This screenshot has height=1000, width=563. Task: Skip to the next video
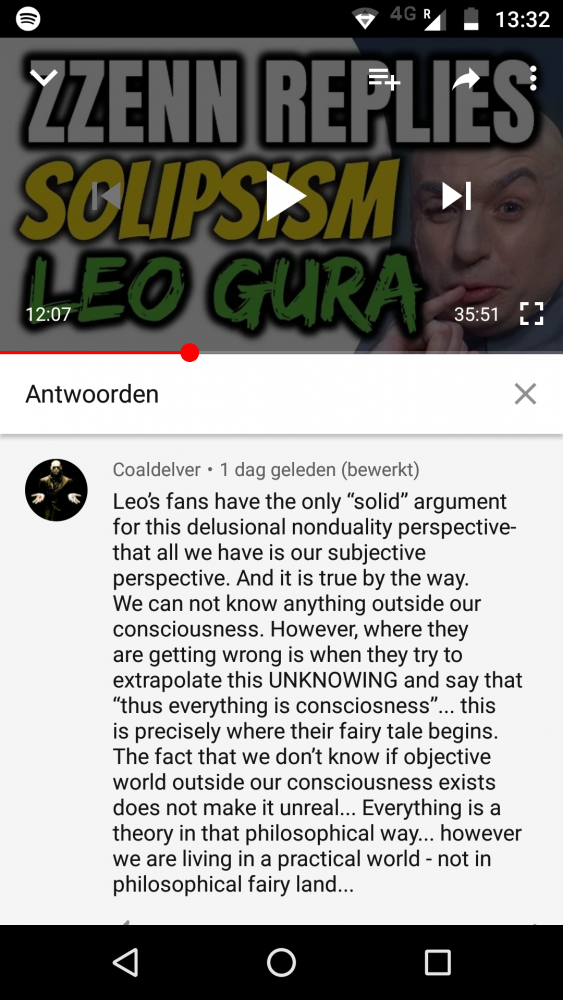tap(457, 196)
